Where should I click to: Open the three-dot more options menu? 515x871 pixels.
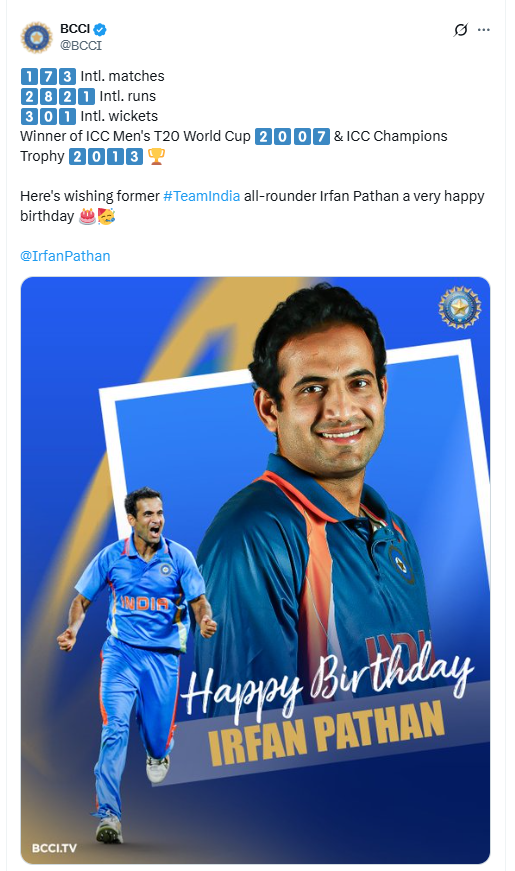(484, 29)
